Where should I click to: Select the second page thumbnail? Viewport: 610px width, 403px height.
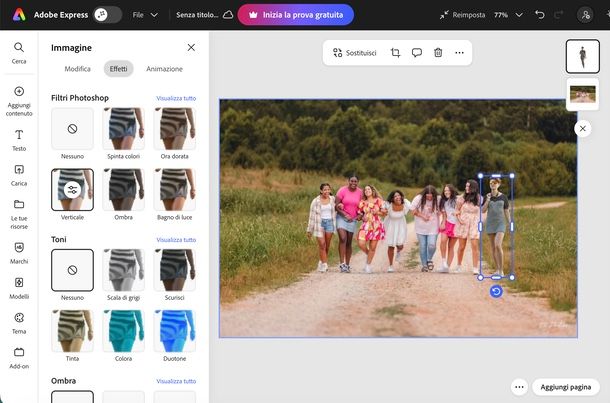581,94
